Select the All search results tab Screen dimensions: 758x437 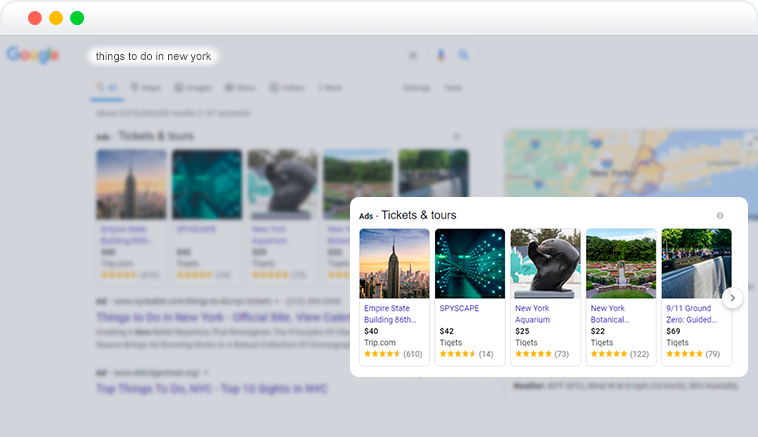[107, 88]
